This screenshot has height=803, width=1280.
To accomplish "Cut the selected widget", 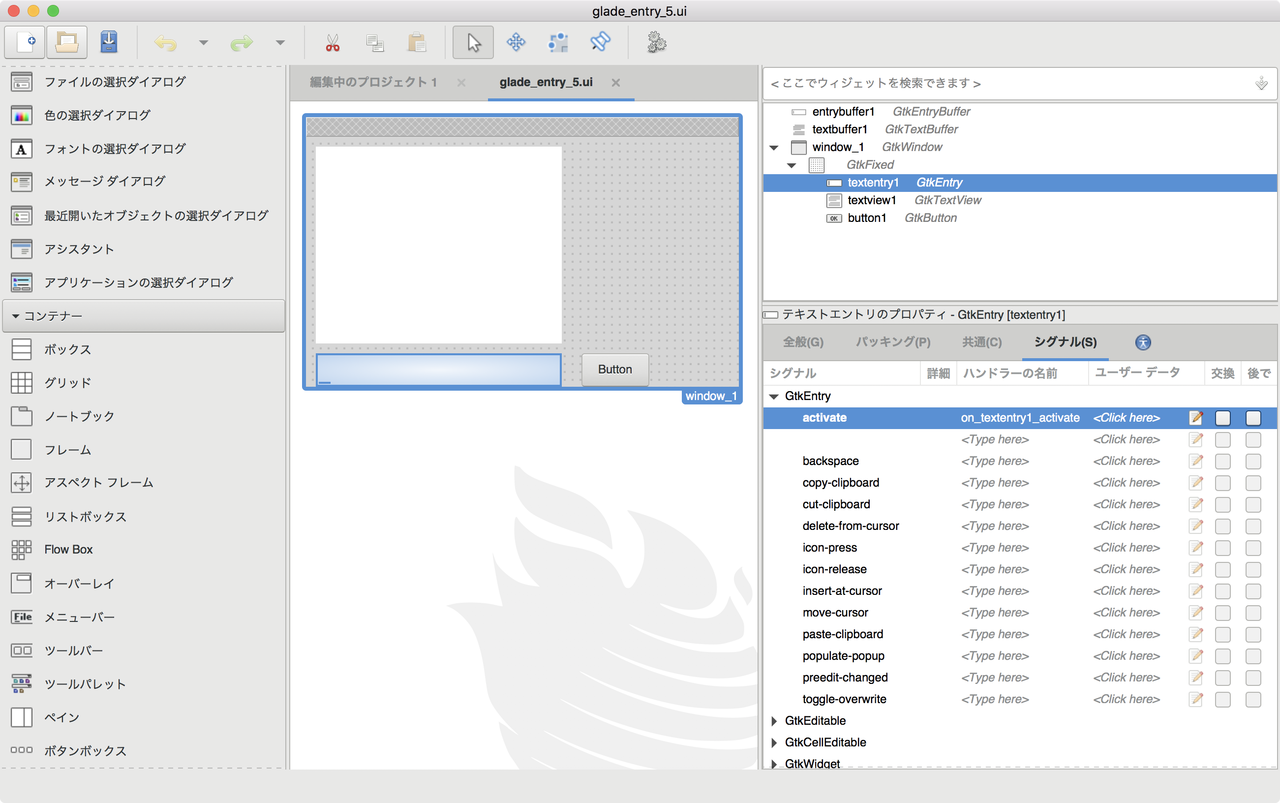I will tap(331, 42).
